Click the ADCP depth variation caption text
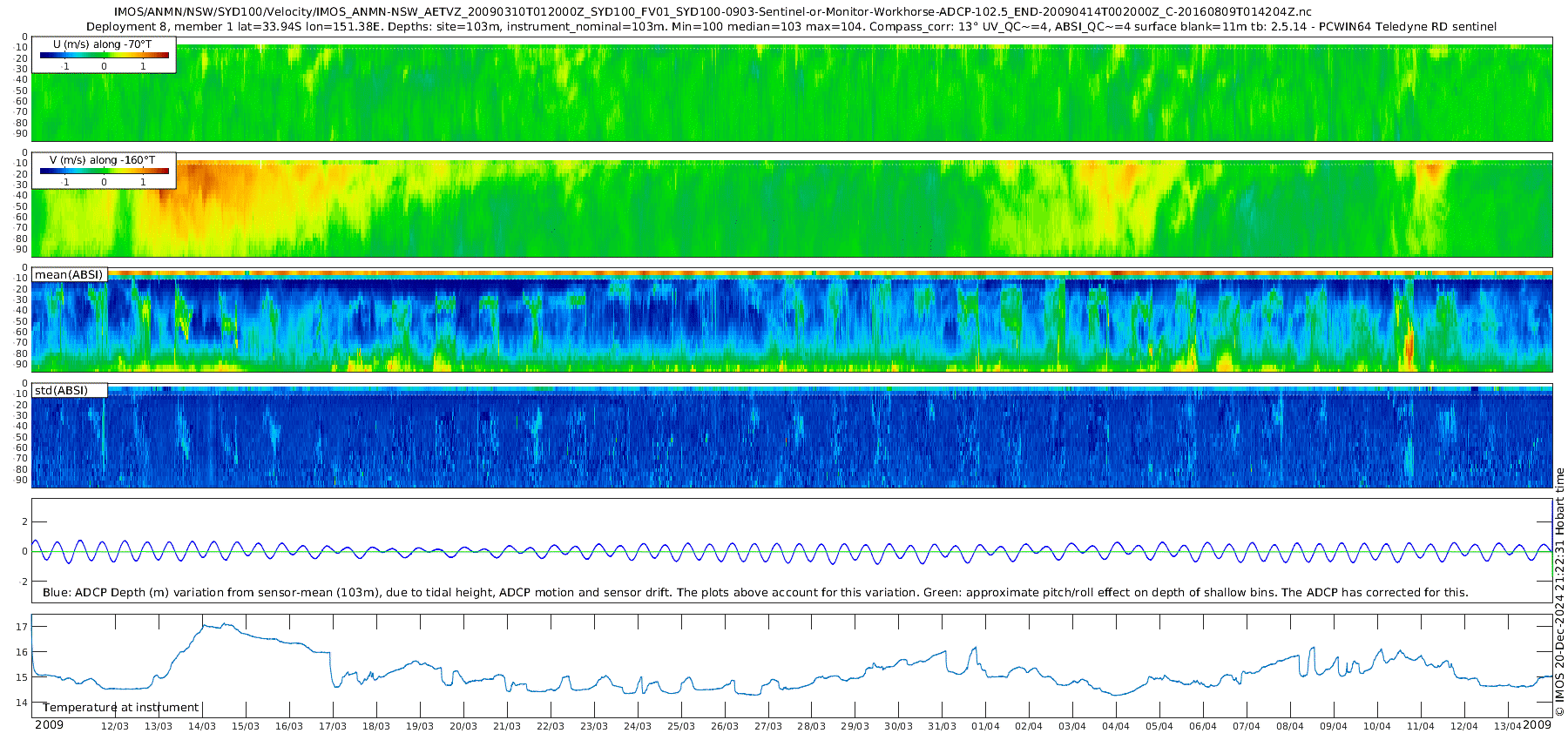 point(754,592)
